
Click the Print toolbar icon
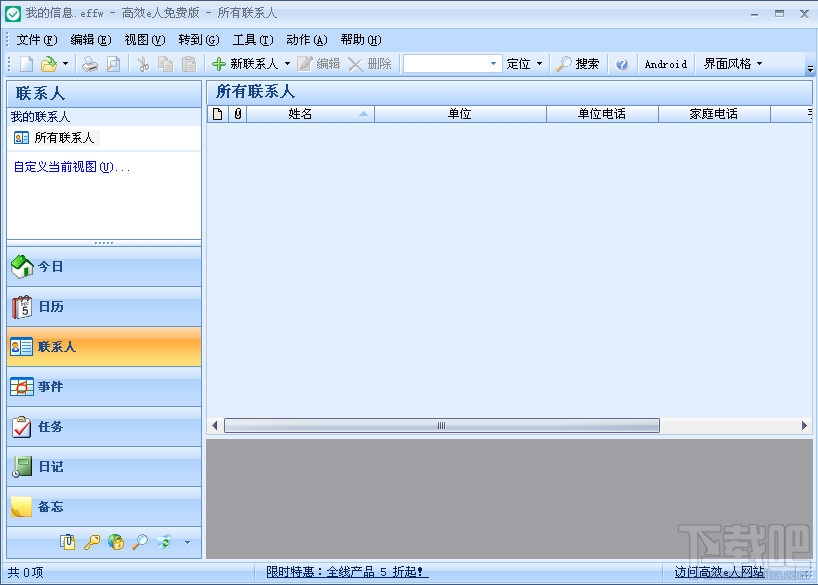pos(90,63)
